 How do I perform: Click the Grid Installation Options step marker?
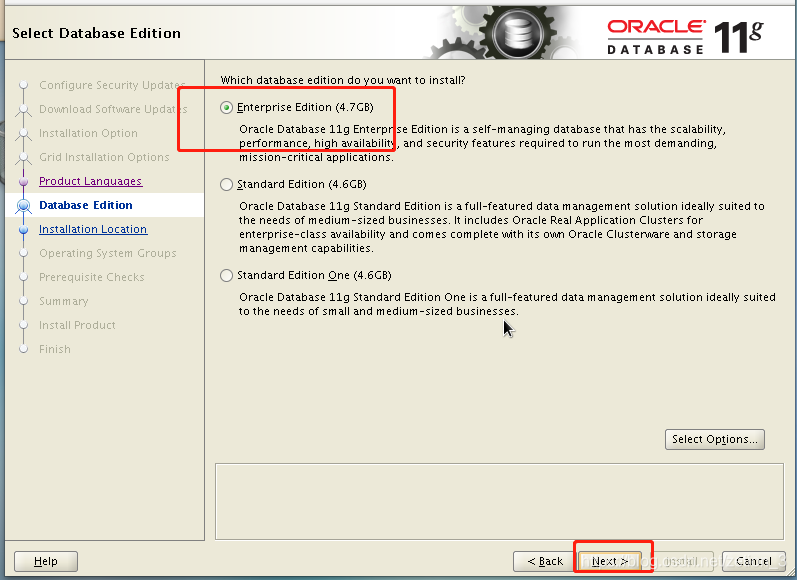(x=23, y=158)
